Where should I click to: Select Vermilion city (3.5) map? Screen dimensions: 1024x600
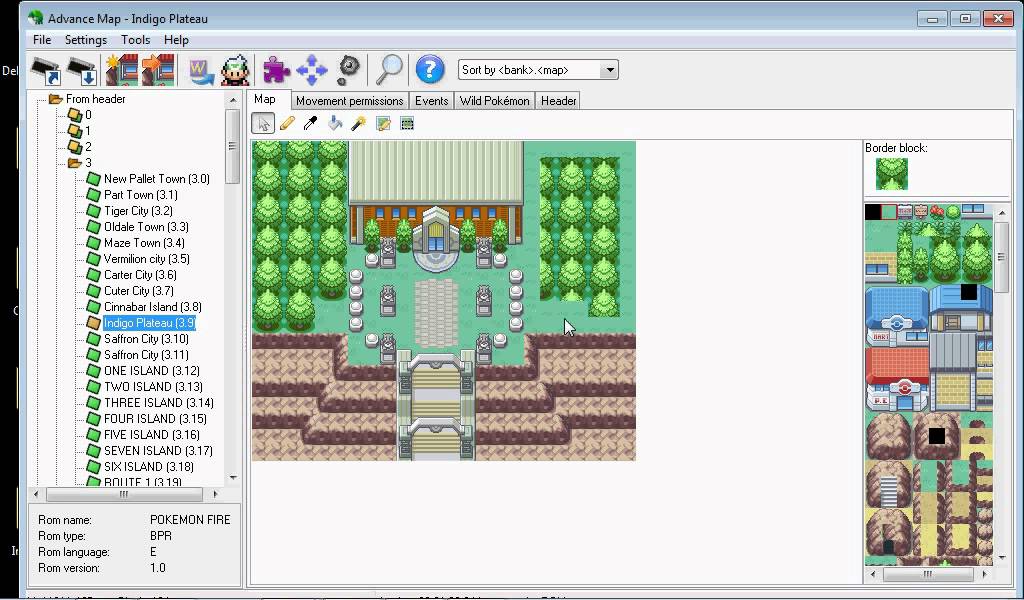(x=147, y=259)
